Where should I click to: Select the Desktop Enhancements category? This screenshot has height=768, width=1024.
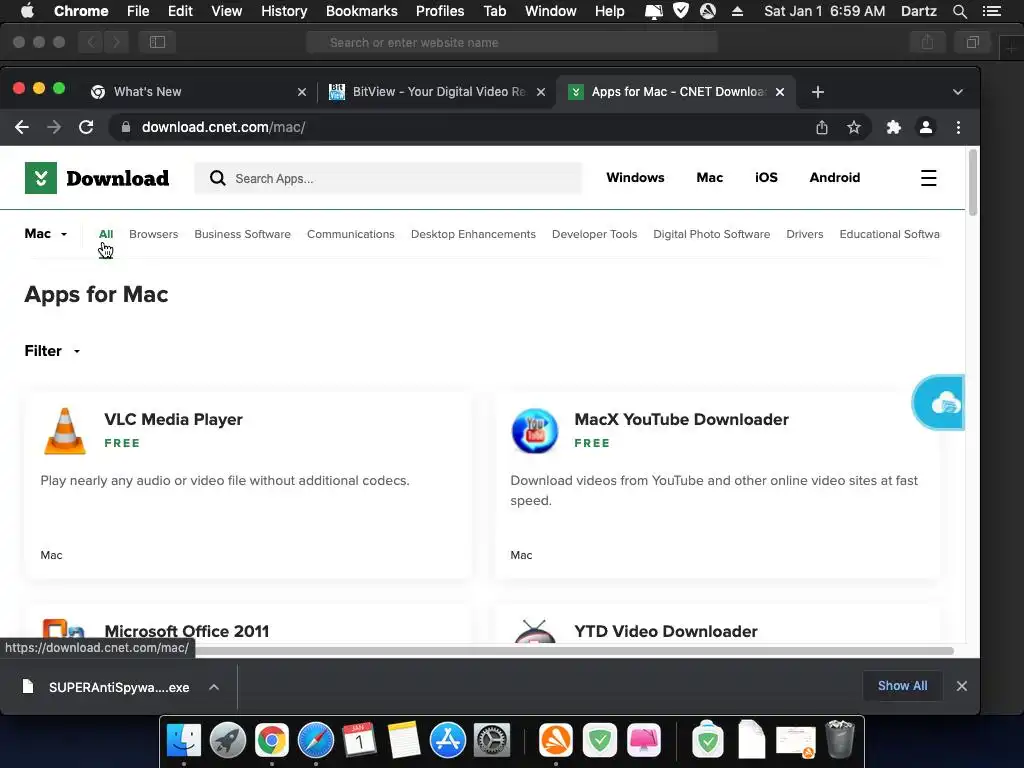coord(473,234)
